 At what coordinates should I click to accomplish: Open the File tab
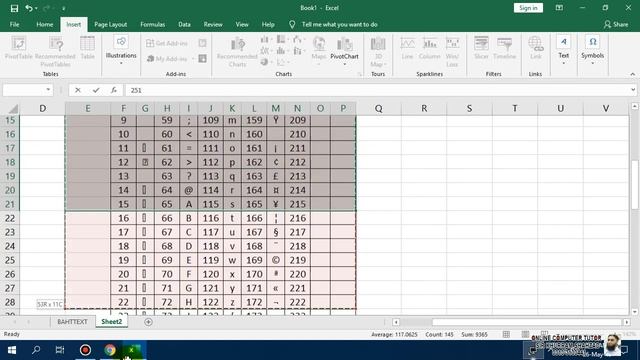pos(14,24)
